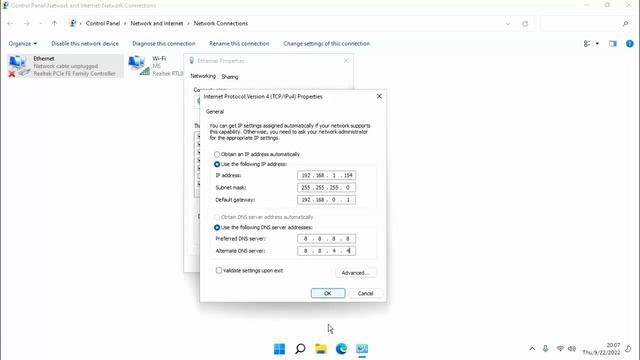The image size is (640, 360).
Task: Open File Explorer from taskbar
Action: [x=321, y=349]
